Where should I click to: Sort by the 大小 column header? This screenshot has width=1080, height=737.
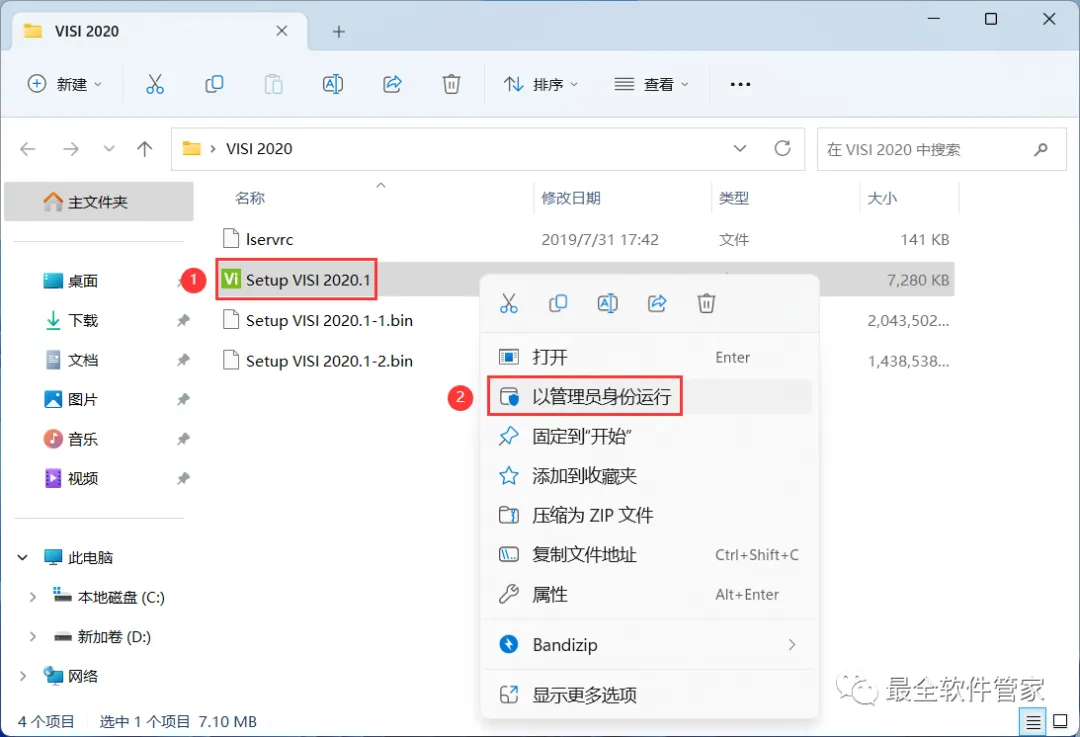pos(882,198)
